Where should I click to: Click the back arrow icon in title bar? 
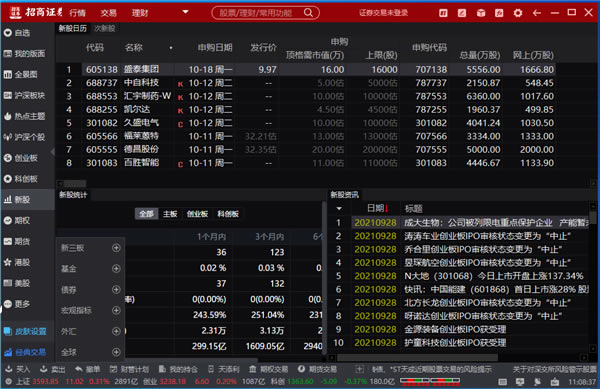536,13
